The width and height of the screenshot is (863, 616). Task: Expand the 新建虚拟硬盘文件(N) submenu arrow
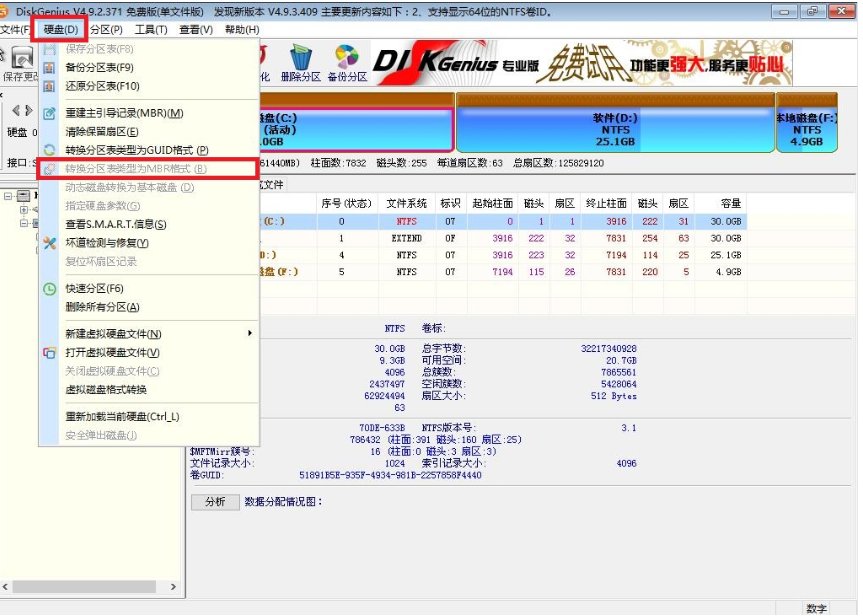coord(250,334)
